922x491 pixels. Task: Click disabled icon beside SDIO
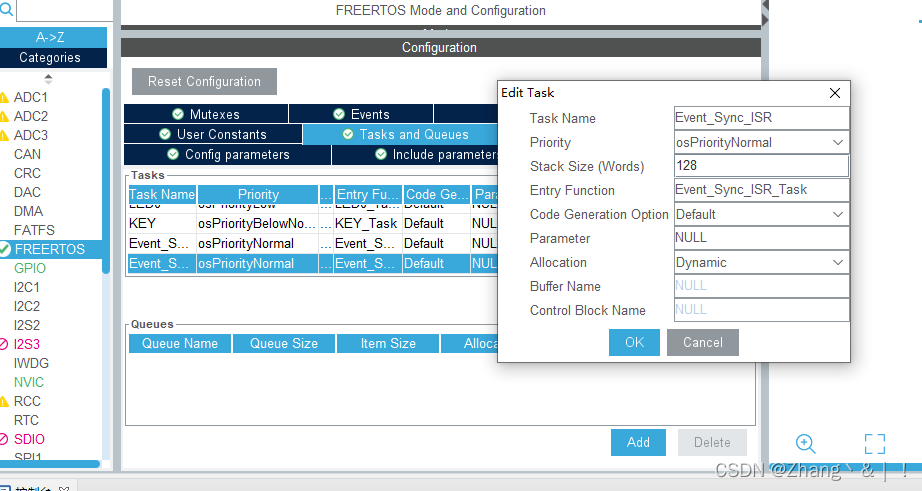(4, 439)
